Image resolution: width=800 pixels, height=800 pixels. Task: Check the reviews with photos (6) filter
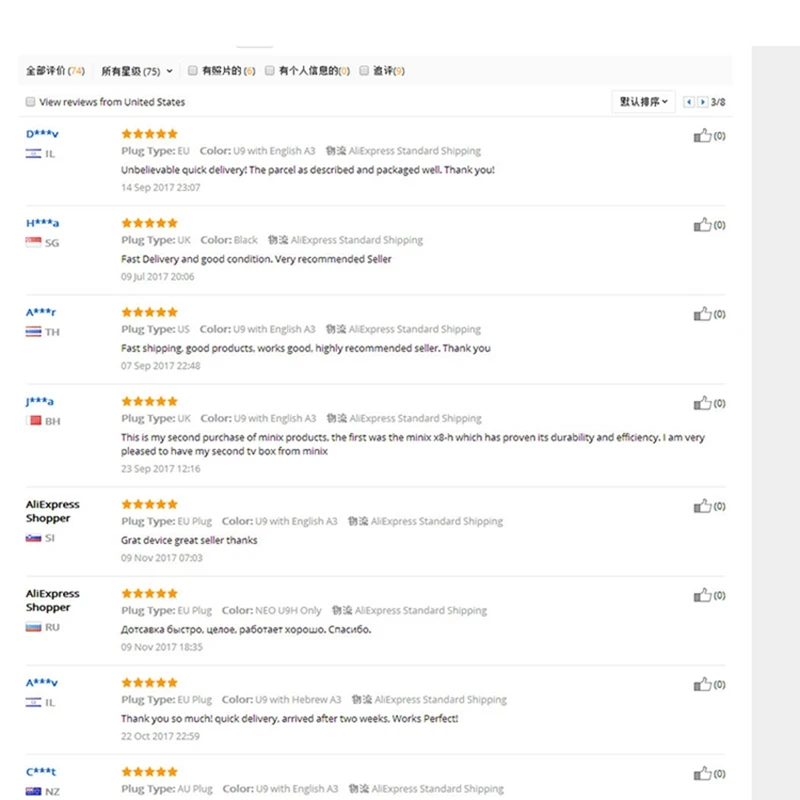(192, 70)
